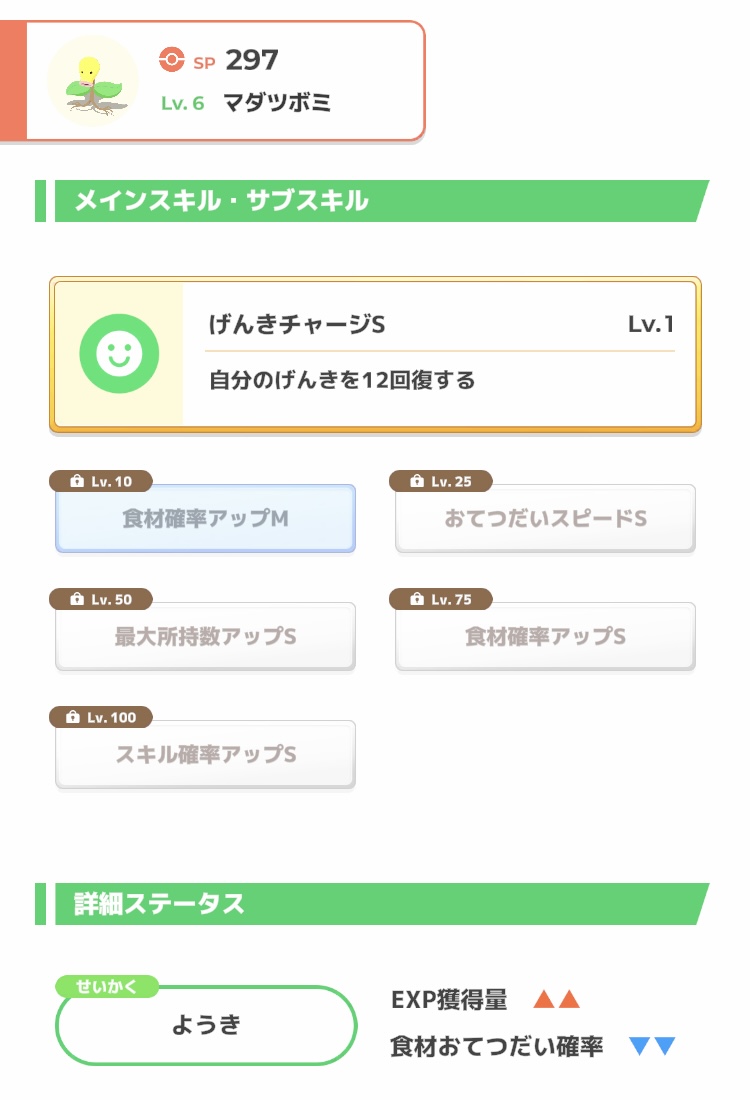Tap the Lv. 100 lock badge
This screenshot has height=1100, width=750.
pos(101,717)
